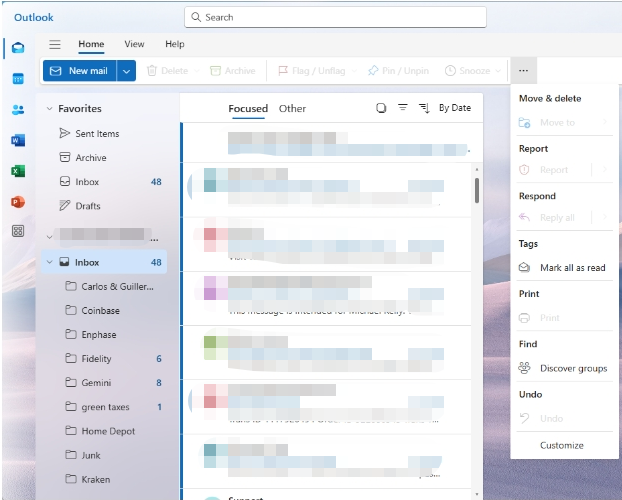Viewport: 622px width, 500px height.
Task: Switch to the Home ribbon tab
Action: pyautogui.click(x=91, y=44)
